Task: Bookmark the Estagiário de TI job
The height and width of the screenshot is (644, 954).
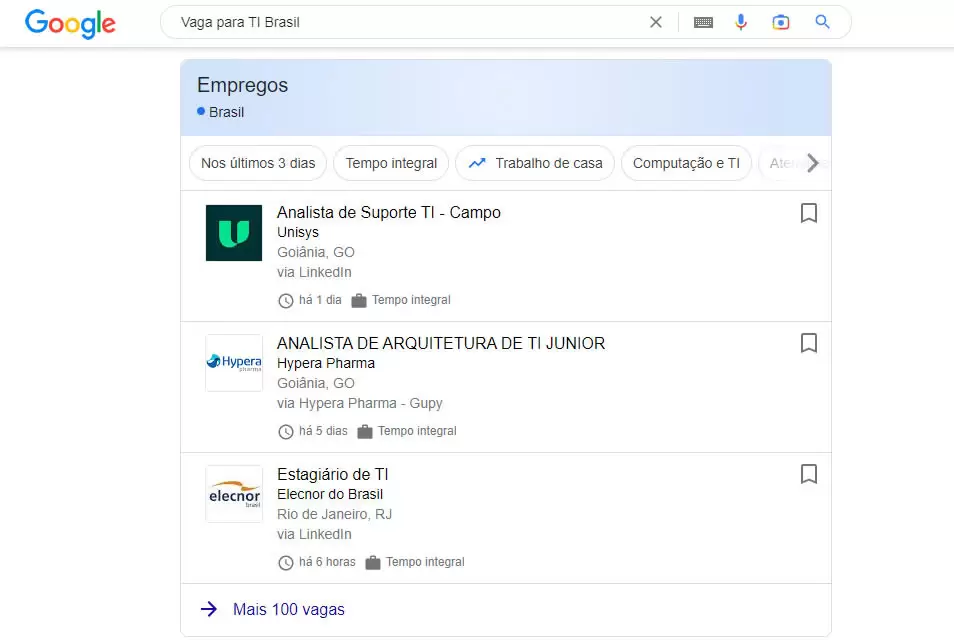Action: coord(809,474)
